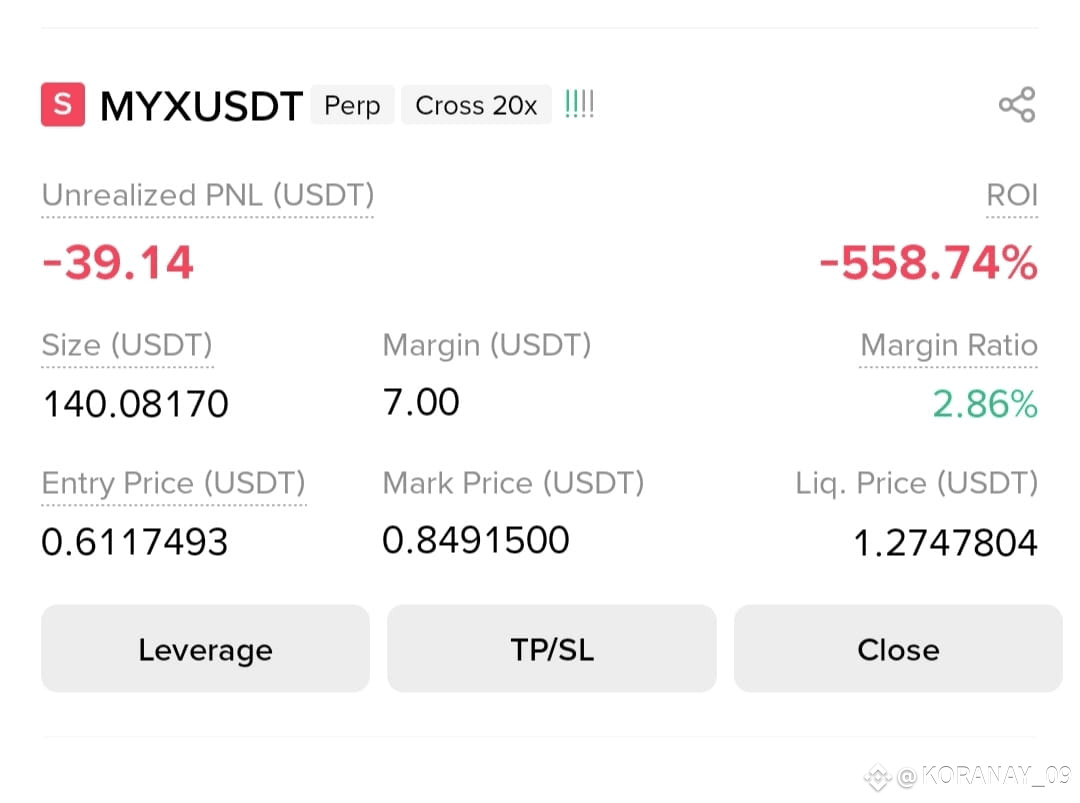Tap the 1.2747804 liquidation price value
The image size is (1080, 803).
coord(946,542)
